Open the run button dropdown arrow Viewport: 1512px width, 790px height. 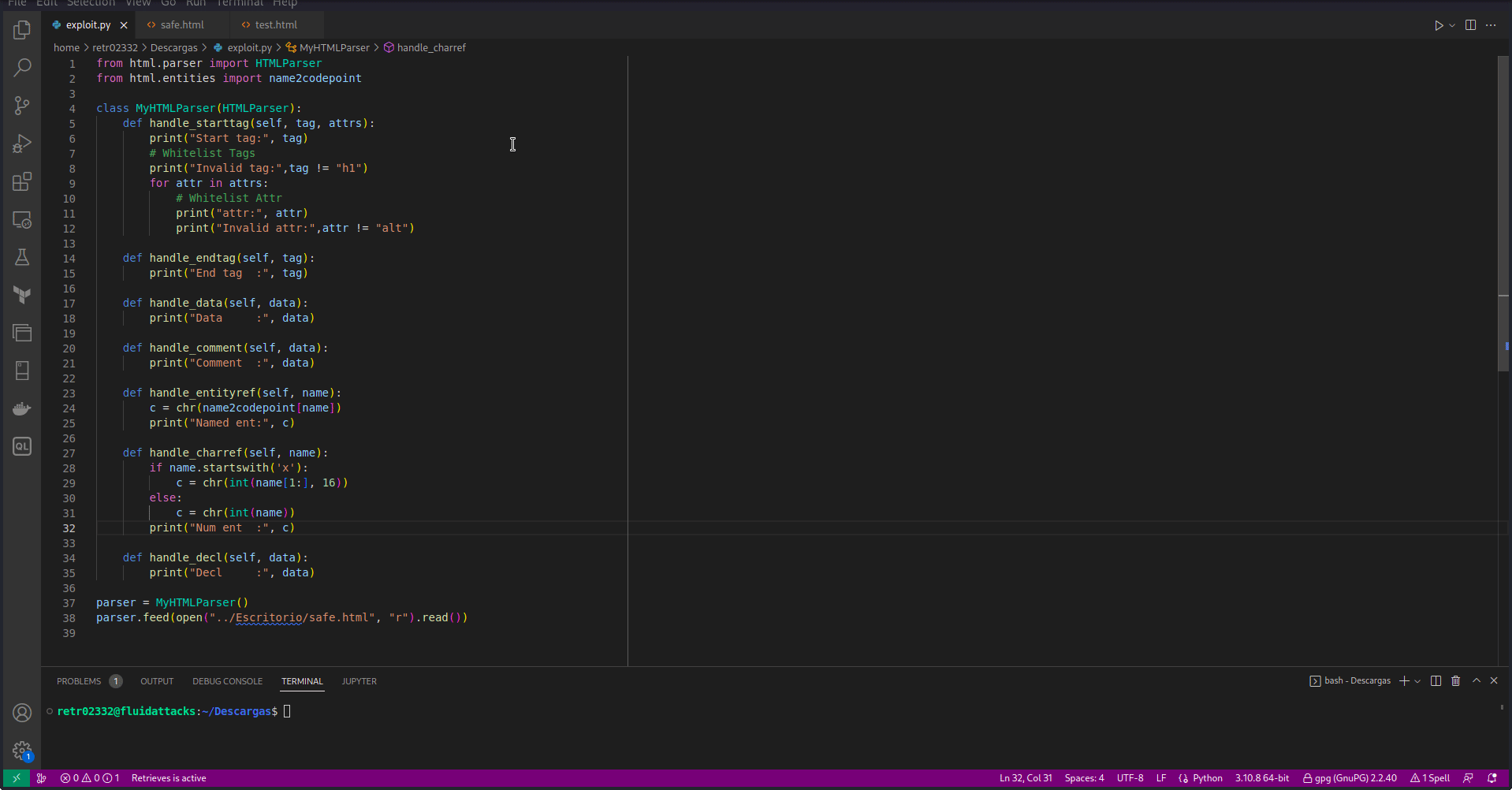pos(1452,25)
